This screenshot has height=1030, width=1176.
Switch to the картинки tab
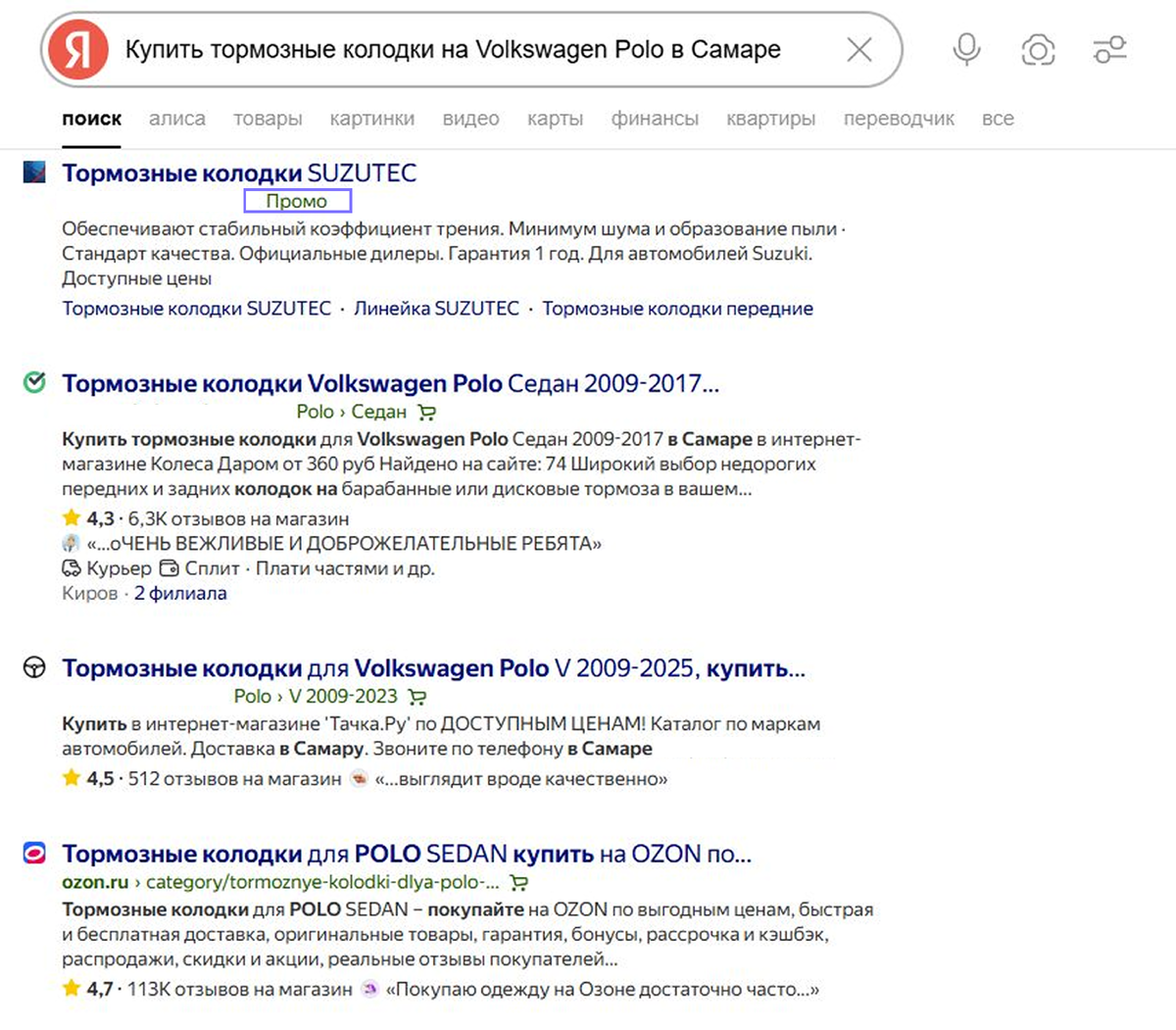tap(372, 118)
